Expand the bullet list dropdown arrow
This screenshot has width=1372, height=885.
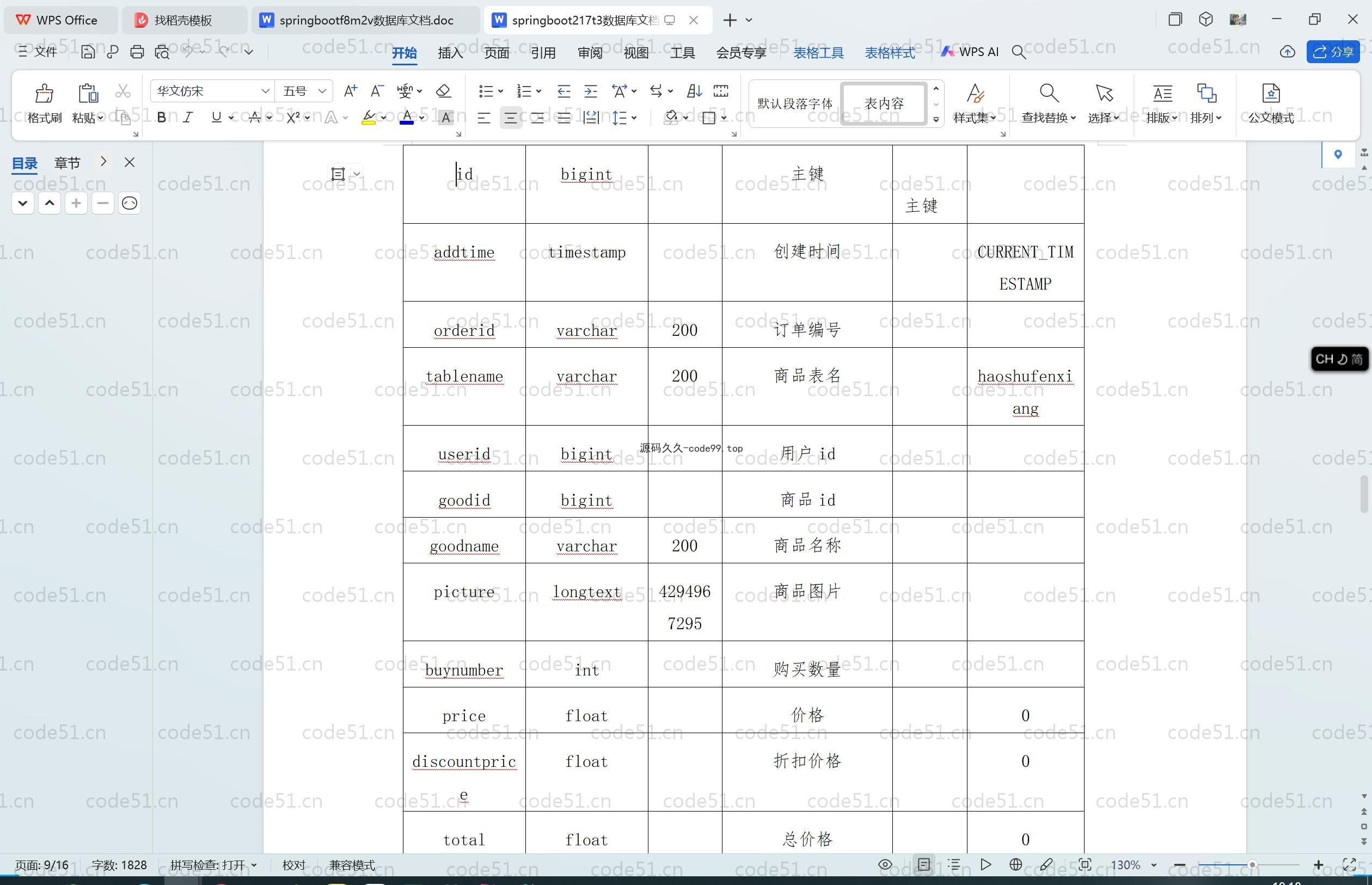(501, 91)
